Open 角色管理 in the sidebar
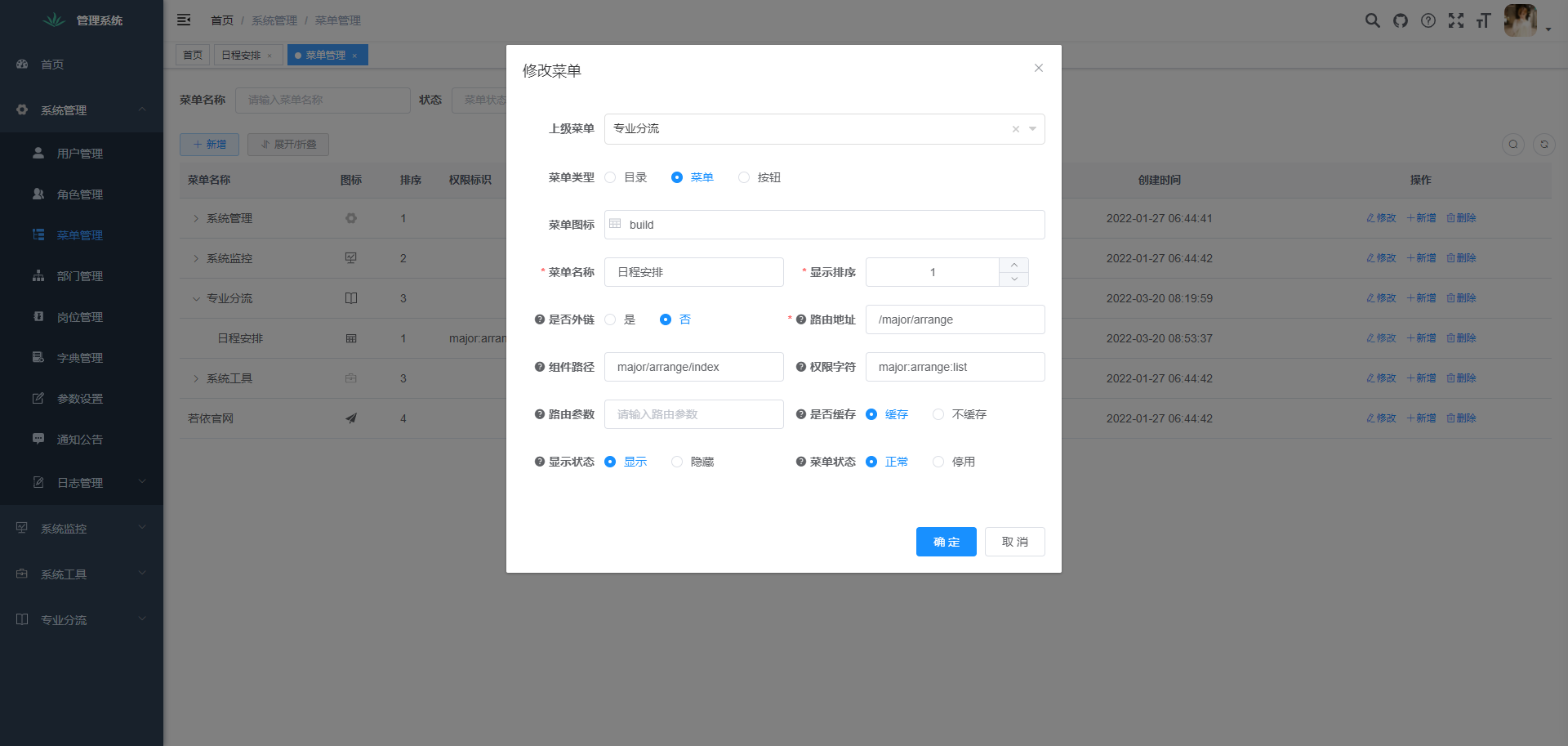1568x746 pixels. [x=82, y=194]
